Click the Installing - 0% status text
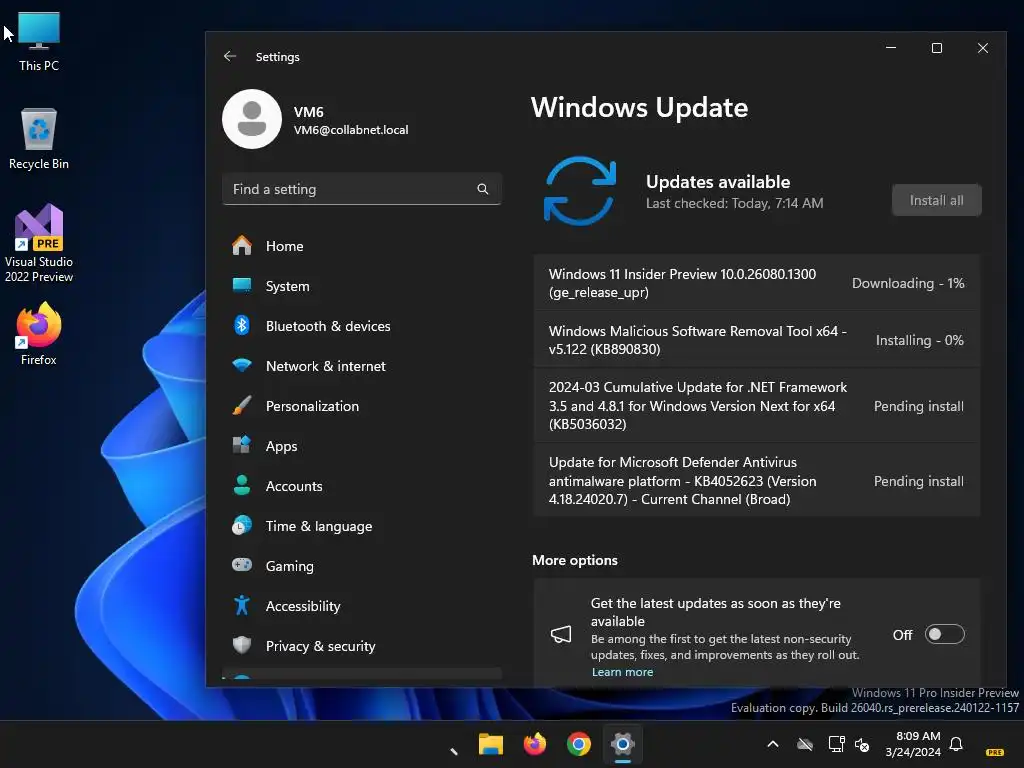The width and height of the screenshot is (1024, 768). click(x=920, y=340)
